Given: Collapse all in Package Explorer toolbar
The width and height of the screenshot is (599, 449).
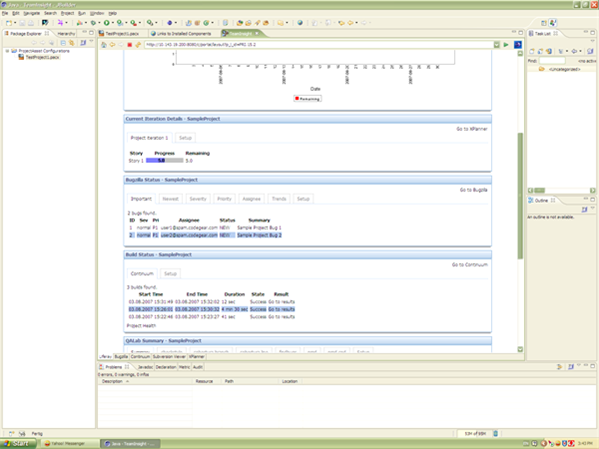Looking at the screenshot, I should pyautogui.click(x=63, y=43).
